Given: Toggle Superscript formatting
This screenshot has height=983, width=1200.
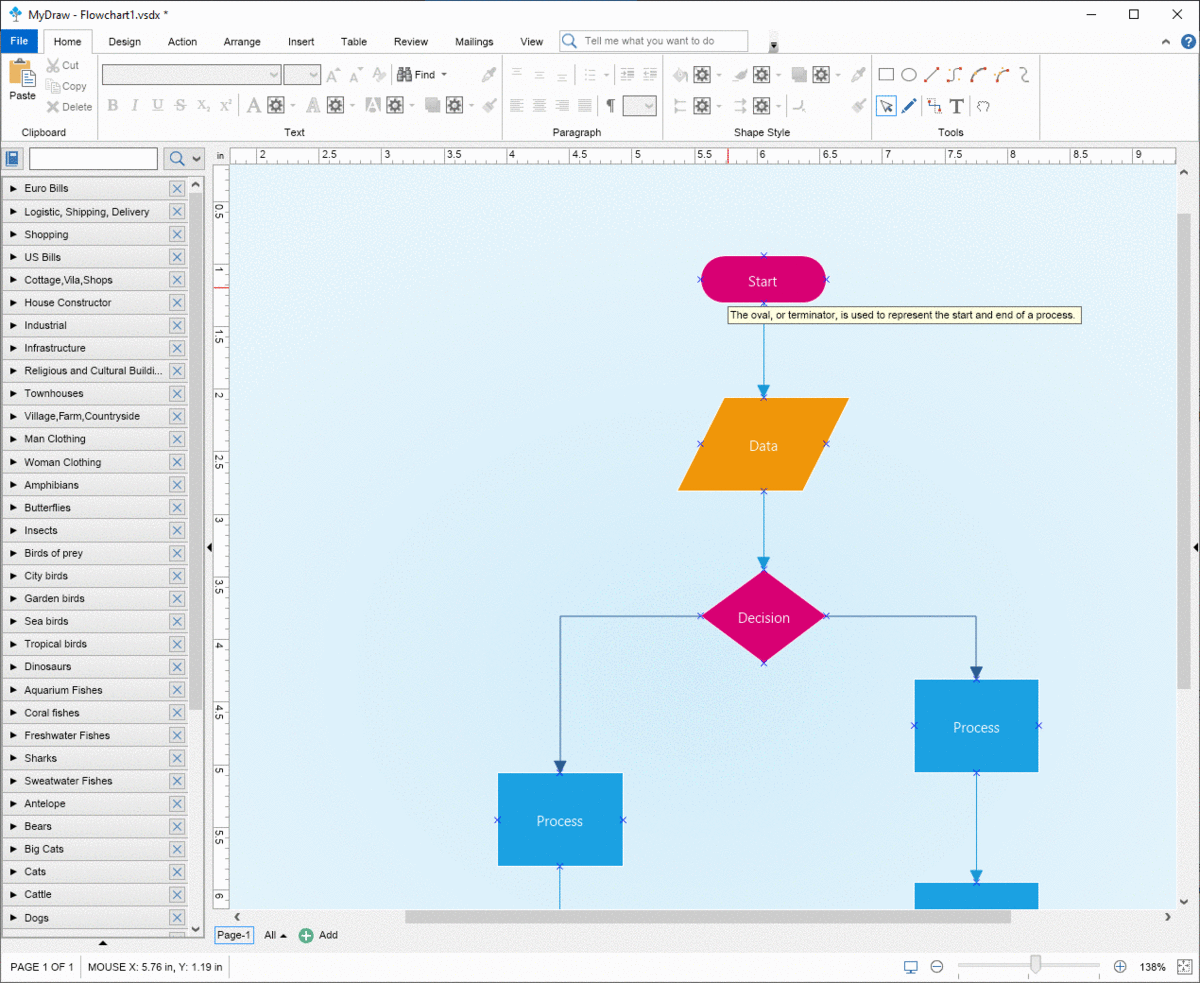Looking at the screenshot, I should (x=226, y=106).
